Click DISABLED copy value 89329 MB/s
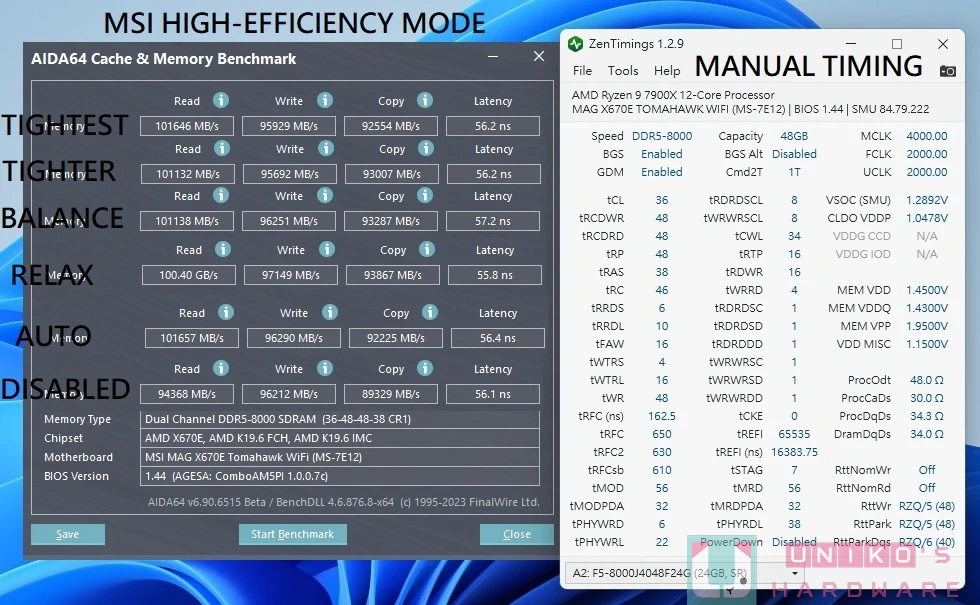980x605 pixels. tap(391, 394)
